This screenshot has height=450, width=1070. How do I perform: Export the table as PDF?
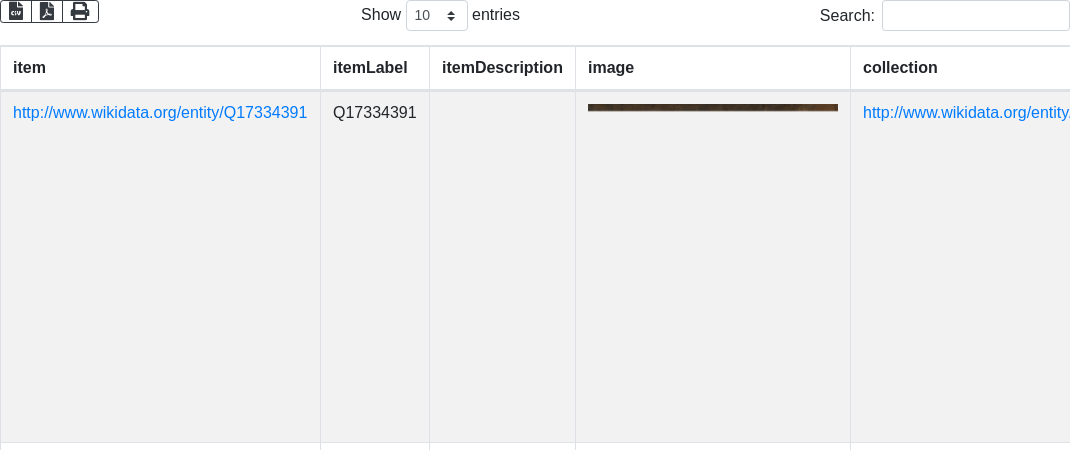coord(47,11)
